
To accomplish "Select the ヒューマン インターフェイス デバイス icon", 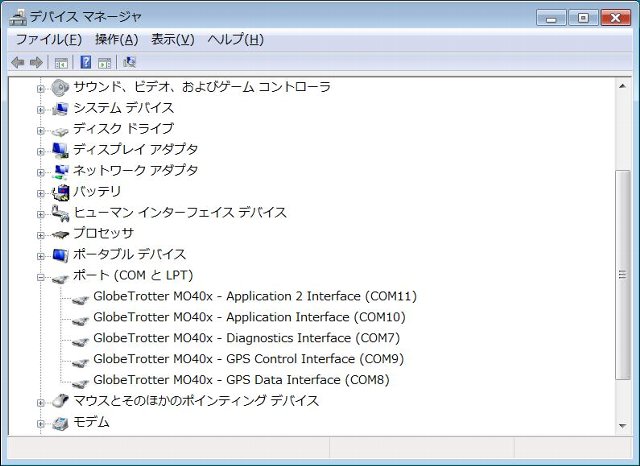I will 60,213.
